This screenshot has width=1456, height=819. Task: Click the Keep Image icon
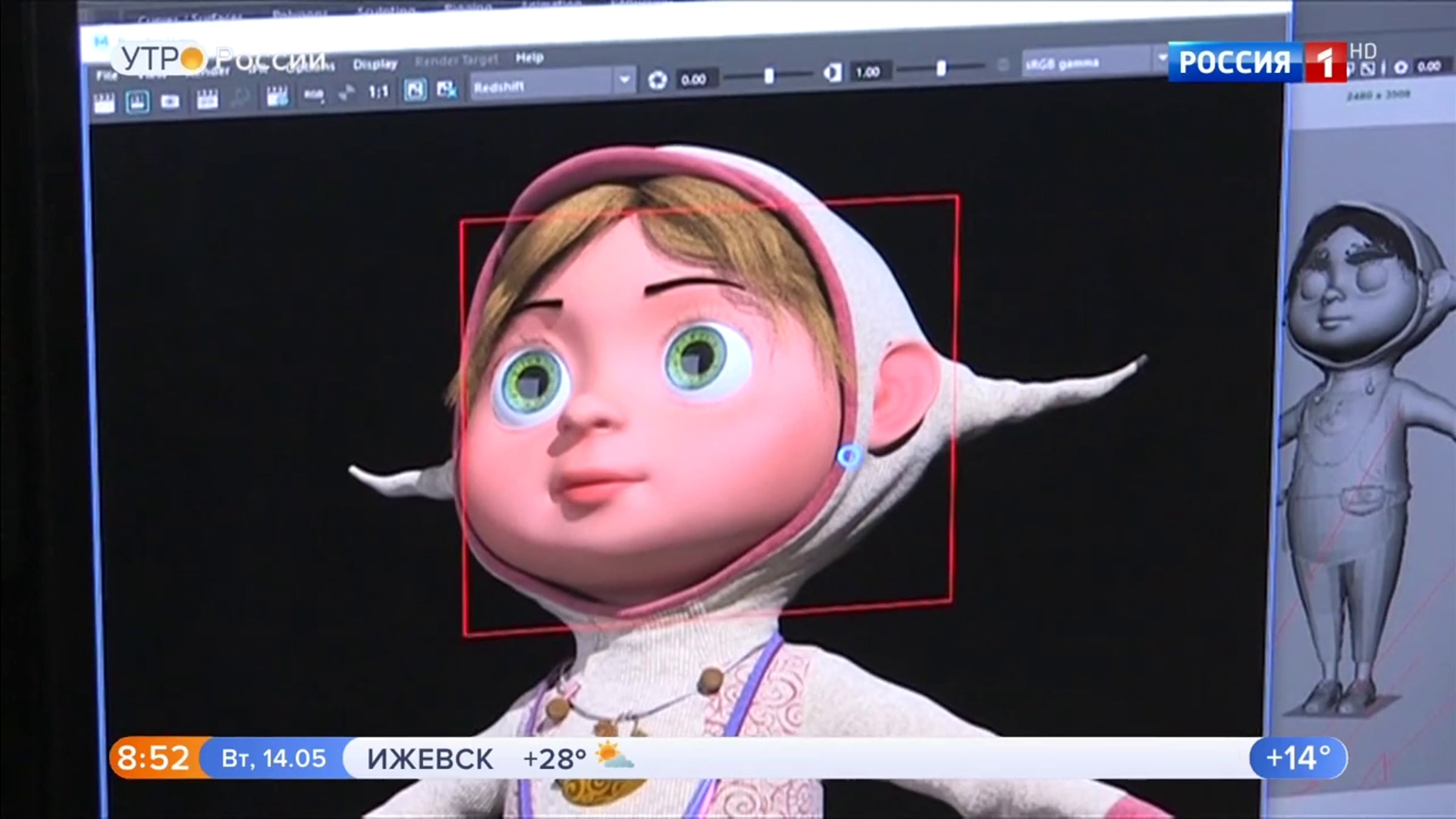[x=415, y=90]
